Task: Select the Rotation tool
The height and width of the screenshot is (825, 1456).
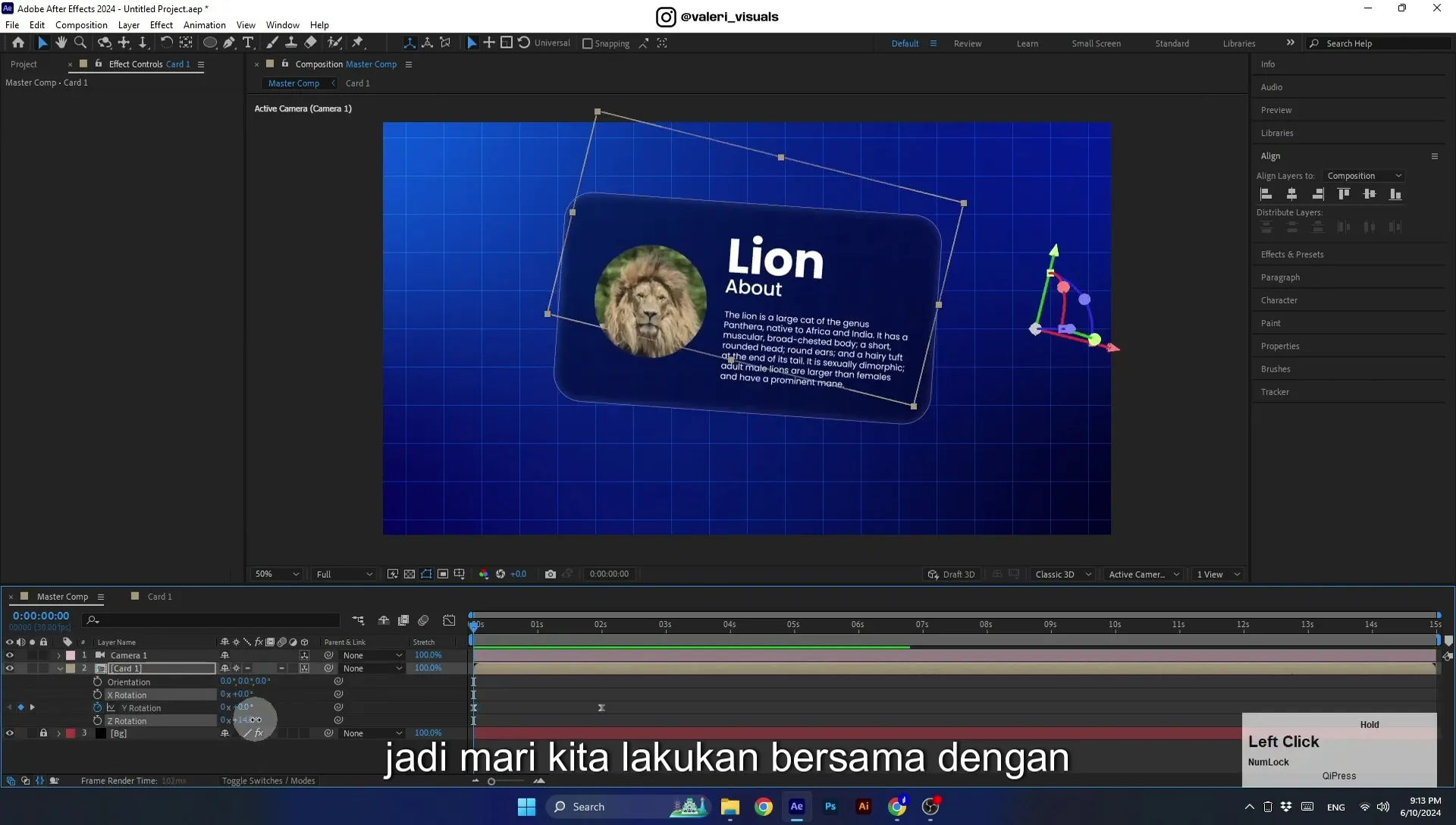Action: coord(166,43)
